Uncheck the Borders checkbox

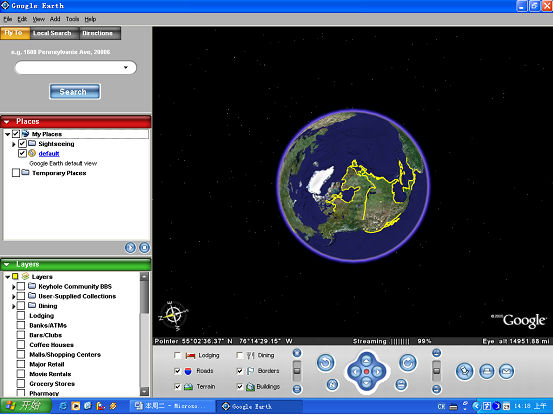(x=240, y=371)
